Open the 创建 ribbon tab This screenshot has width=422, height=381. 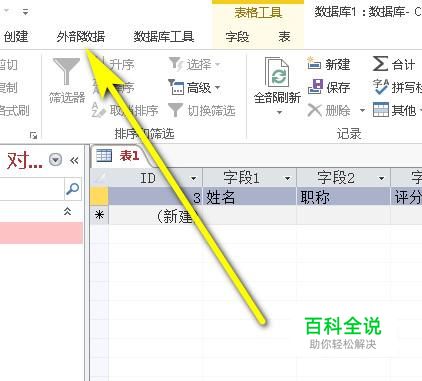tap(16, 36)
